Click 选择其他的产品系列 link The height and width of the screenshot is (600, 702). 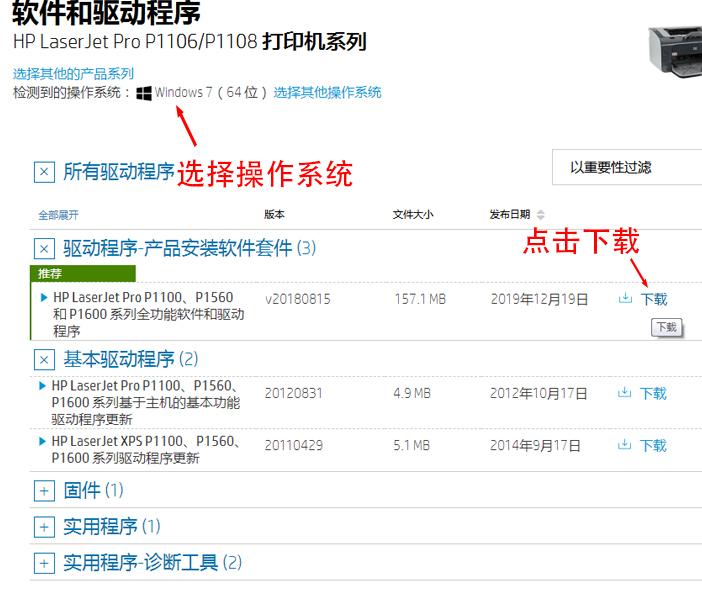click(x=73, y=73)
